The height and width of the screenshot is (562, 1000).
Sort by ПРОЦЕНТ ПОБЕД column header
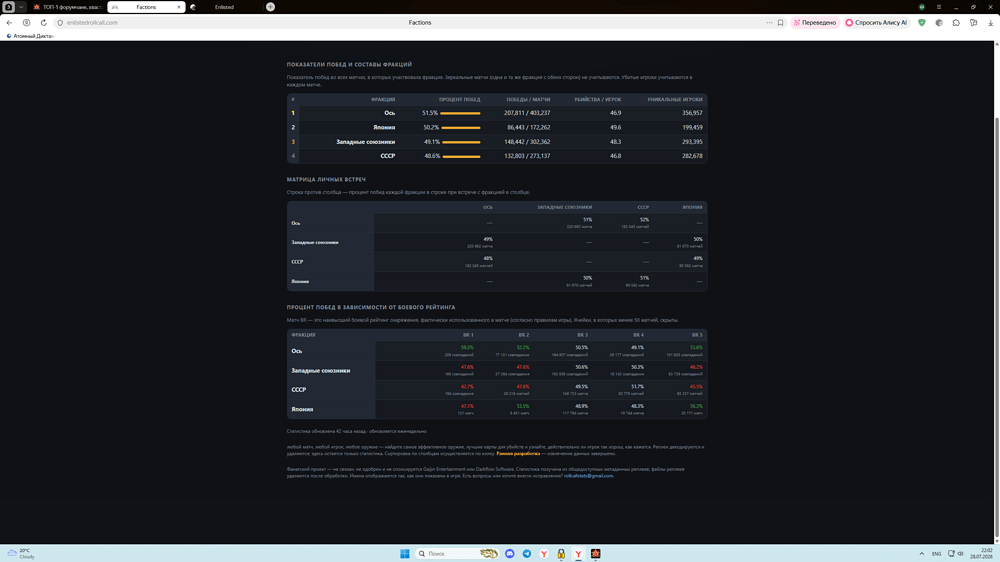[459, 100]
